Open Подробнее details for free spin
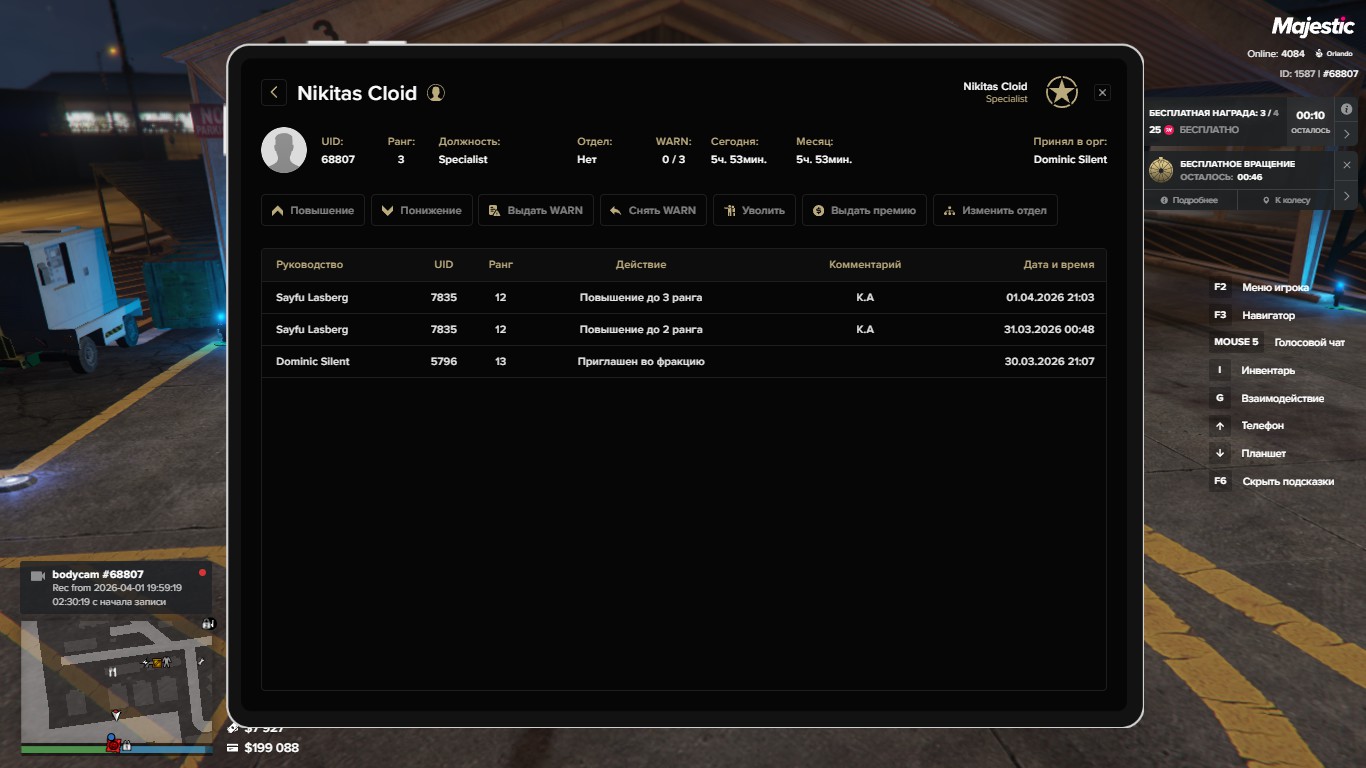 pos(1189,200)
